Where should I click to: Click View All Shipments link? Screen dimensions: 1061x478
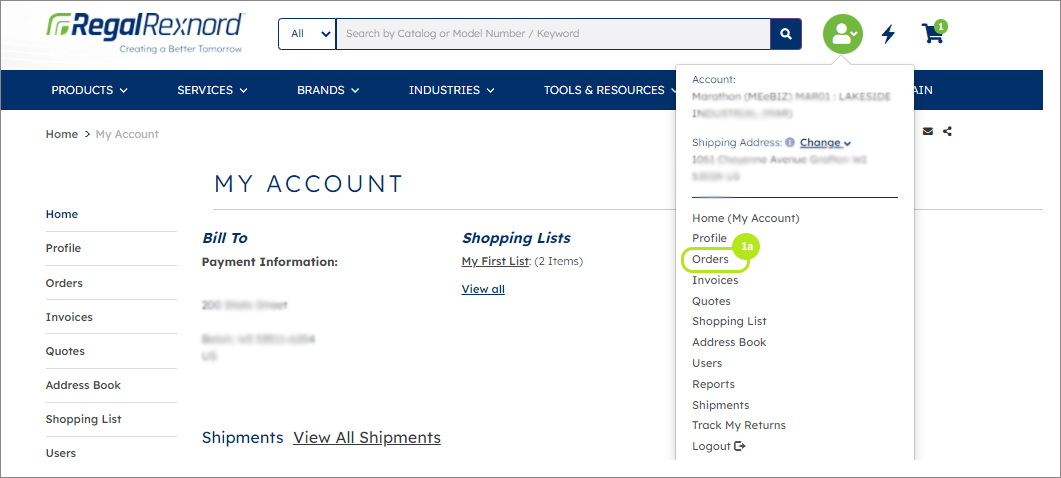367,437
